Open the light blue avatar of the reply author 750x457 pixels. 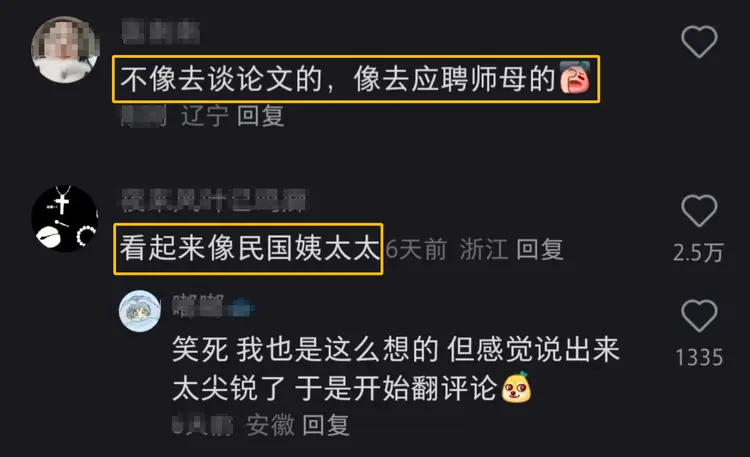140,311
